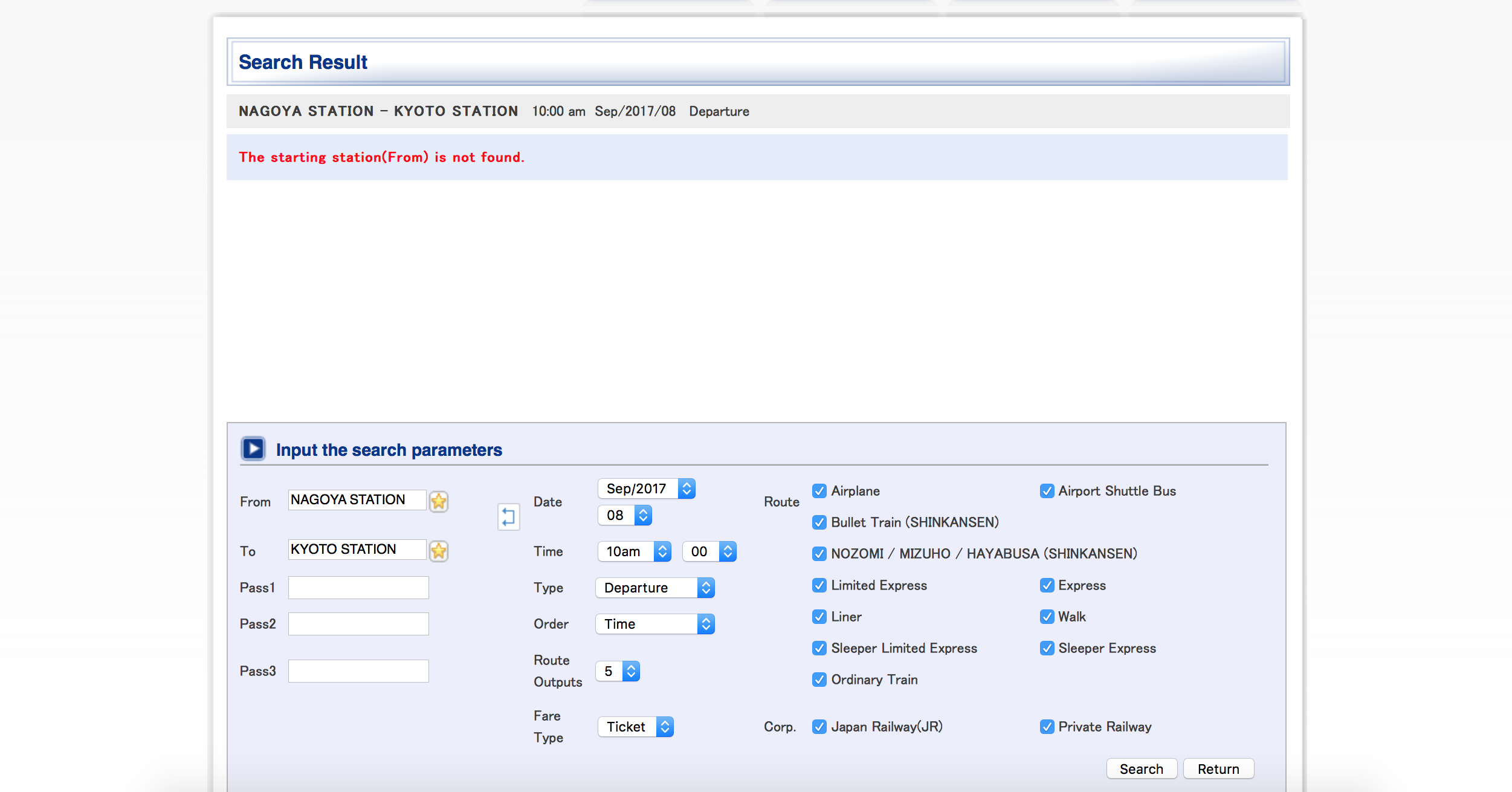Open the Departure type dropdown
The height and width of the screenshot is (792, 1512).
tap(654, 588)
